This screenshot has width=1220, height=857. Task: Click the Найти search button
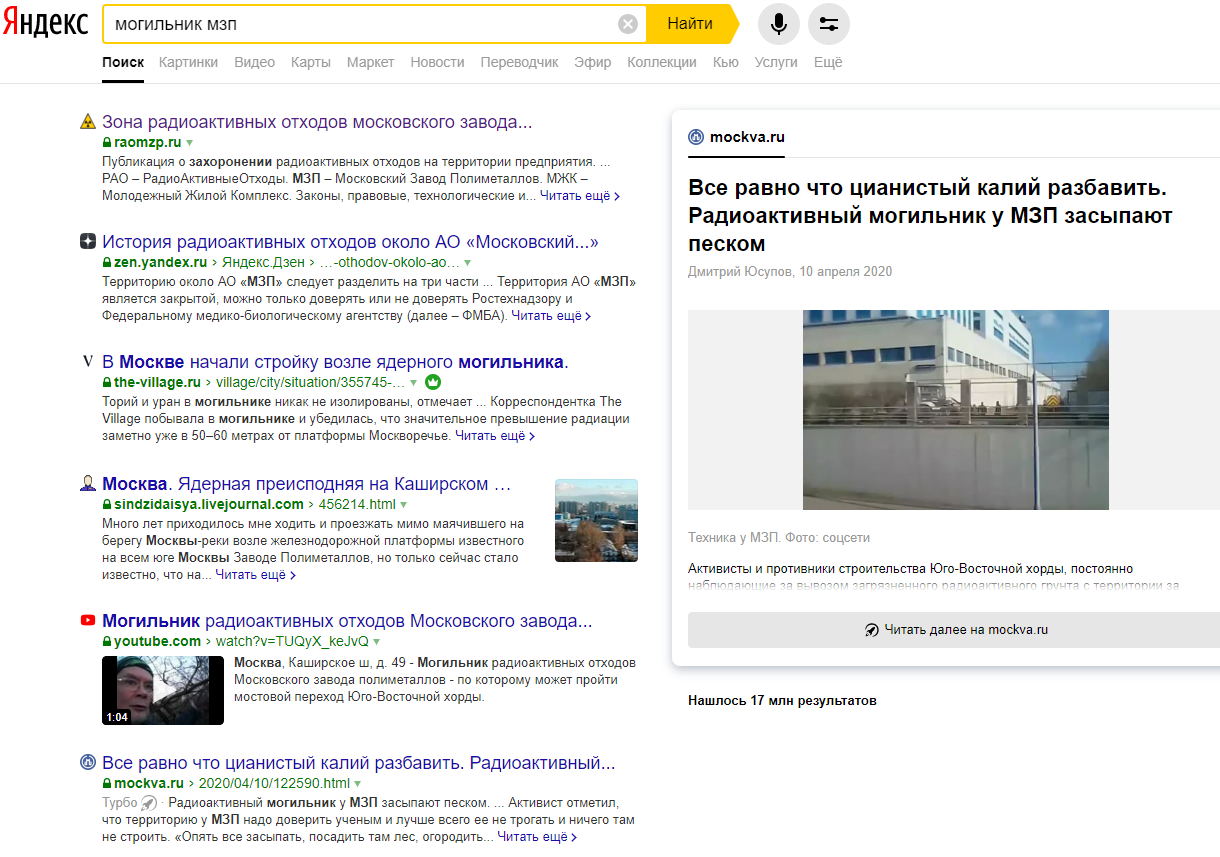coord(690,24)
